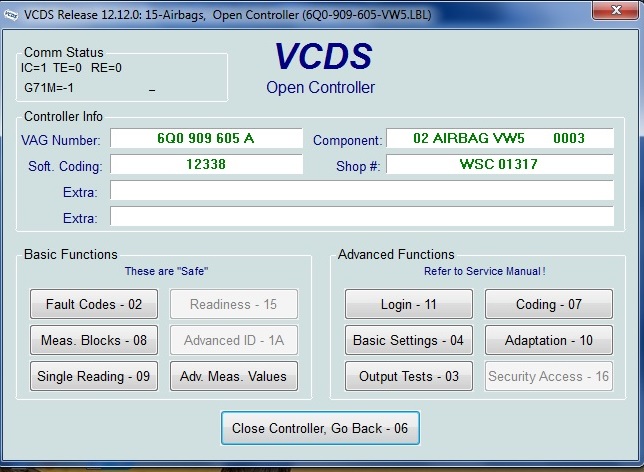Click the first empty Extra field
Viewport: 644px width, 472px height.
pos(362,191)
